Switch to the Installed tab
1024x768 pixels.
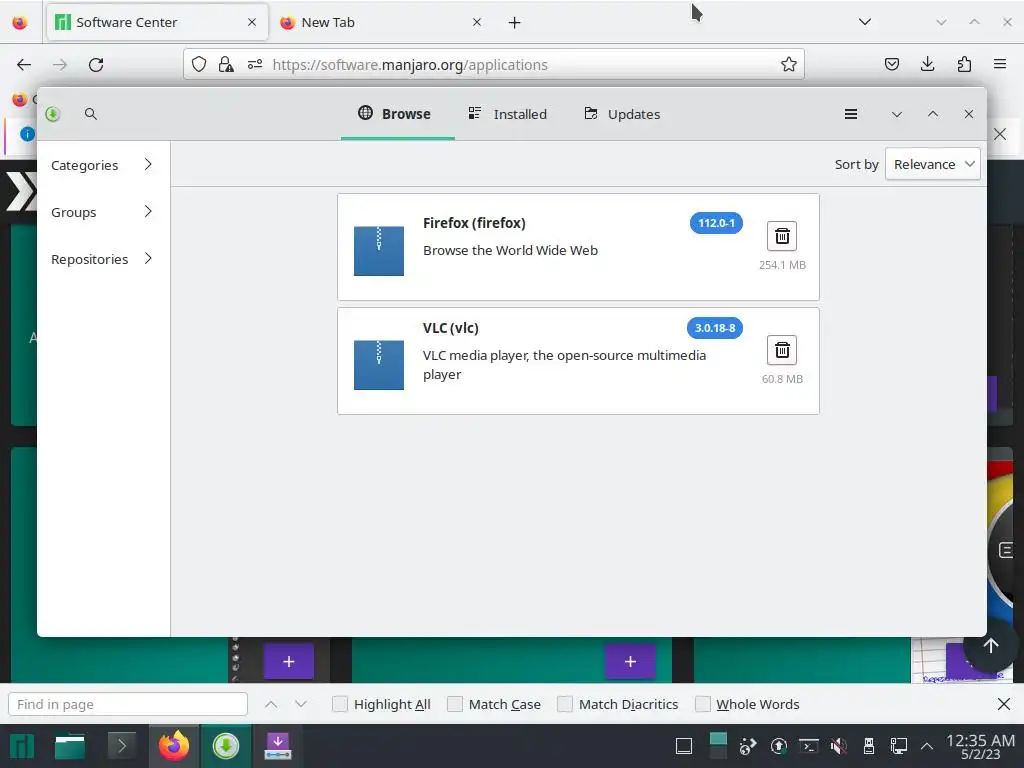pyautogui.click(x=508, y=114)
